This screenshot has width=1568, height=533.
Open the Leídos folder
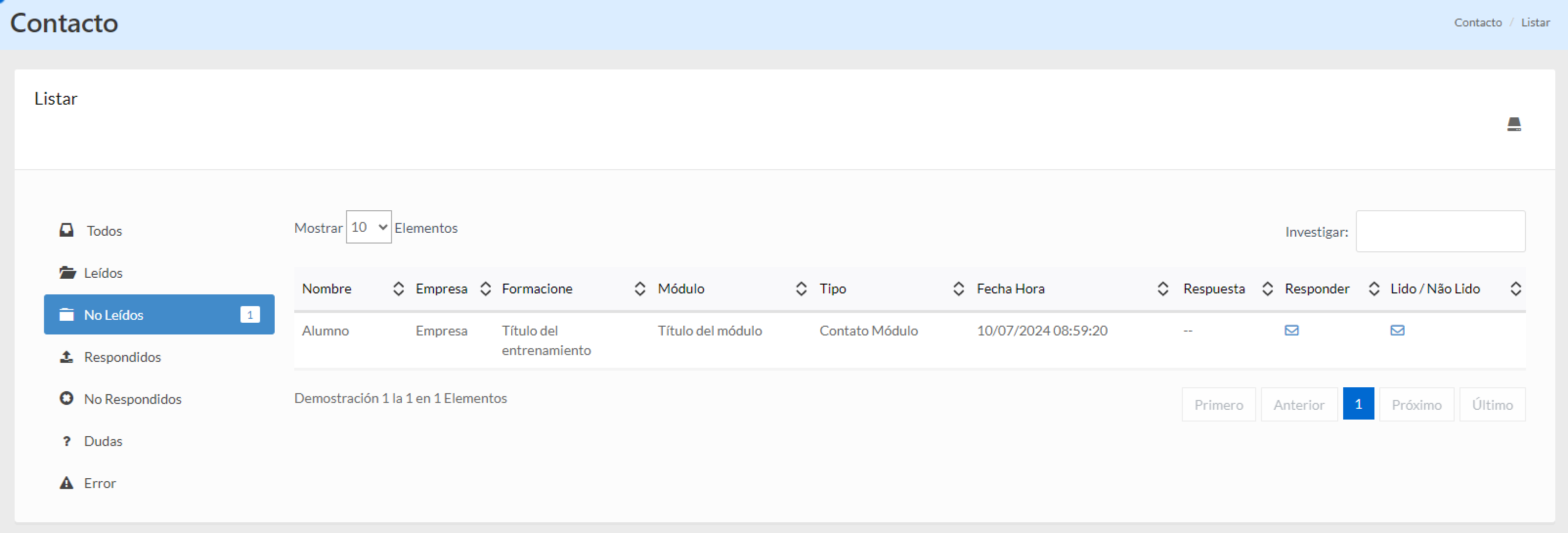tap(102, 273)
